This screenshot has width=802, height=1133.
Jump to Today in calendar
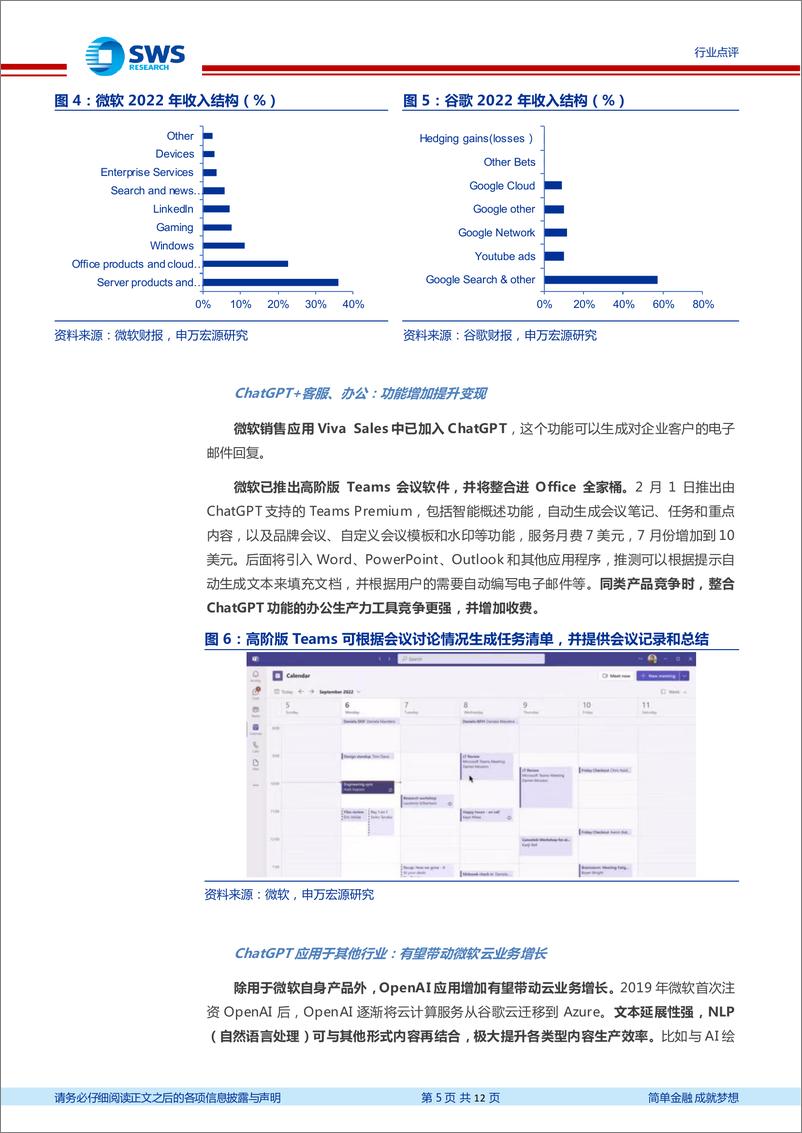pos(283,692)
